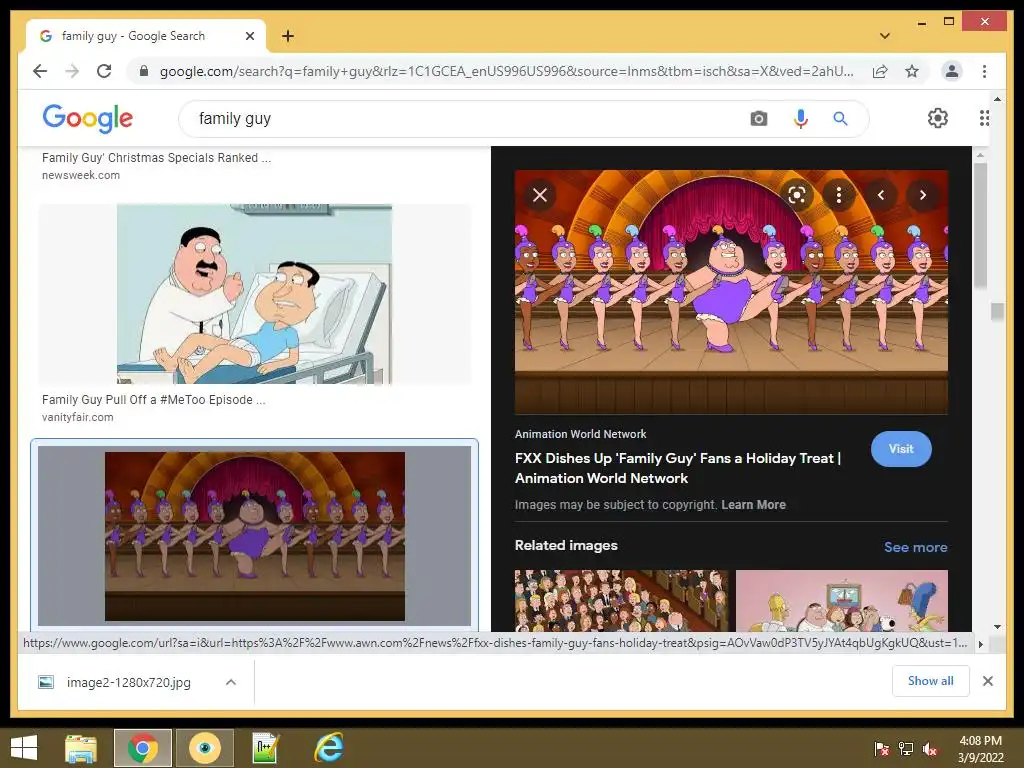The width and height of the screenshot is (1024, 768).
Task: Open FXX Dishes Up 'Family Guy' headline link
Action: point(678,468)
